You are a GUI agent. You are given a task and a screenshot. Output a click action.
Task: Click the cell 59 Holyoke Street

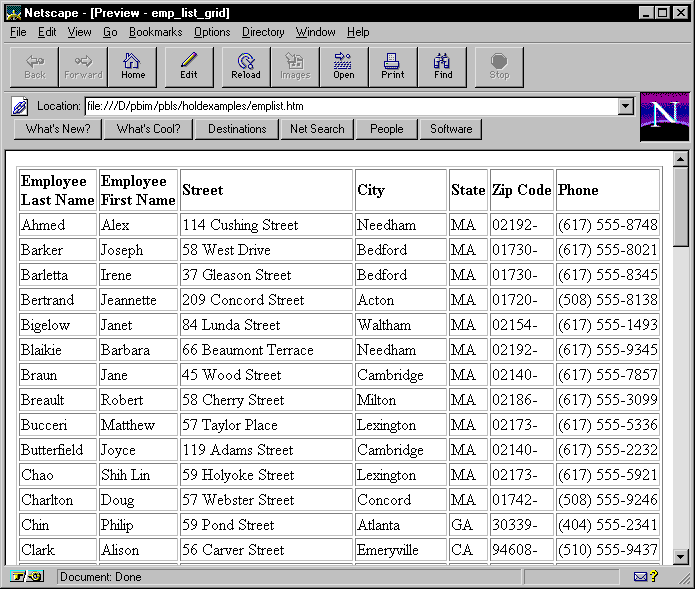coord(266,475)
